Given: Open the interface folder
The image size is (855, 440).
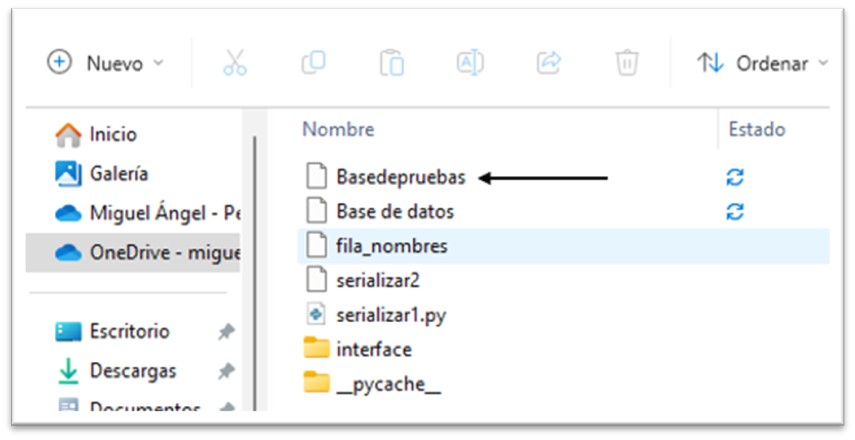Looking at the screenshot, I should 374,349.
